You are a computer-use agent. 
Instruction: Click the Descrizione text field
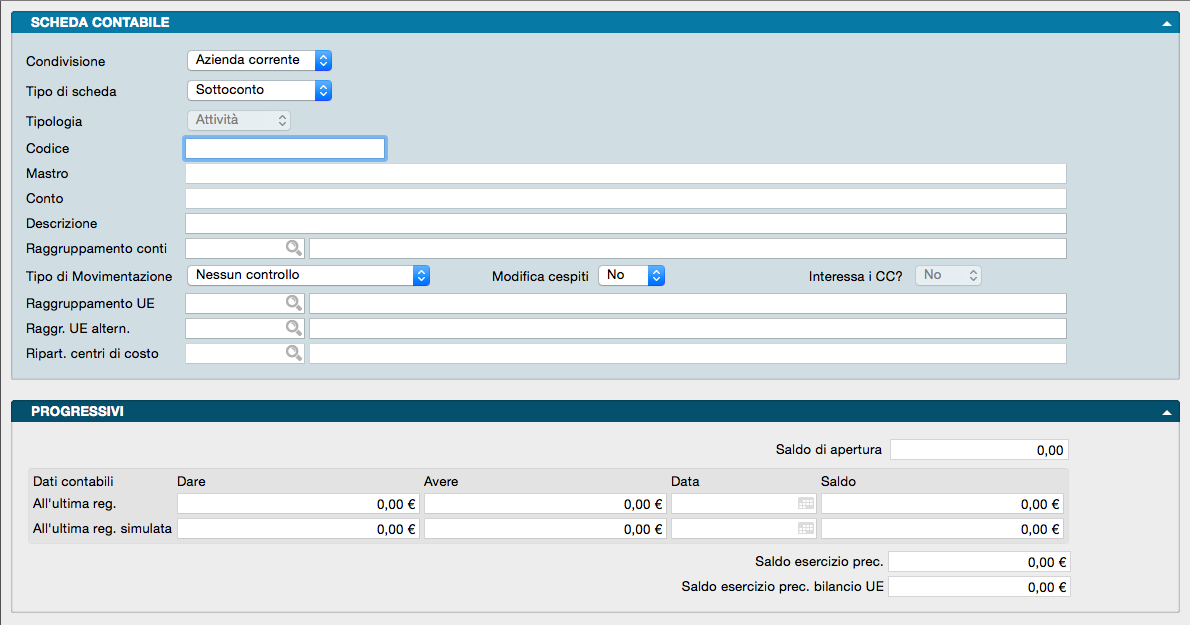625,224
